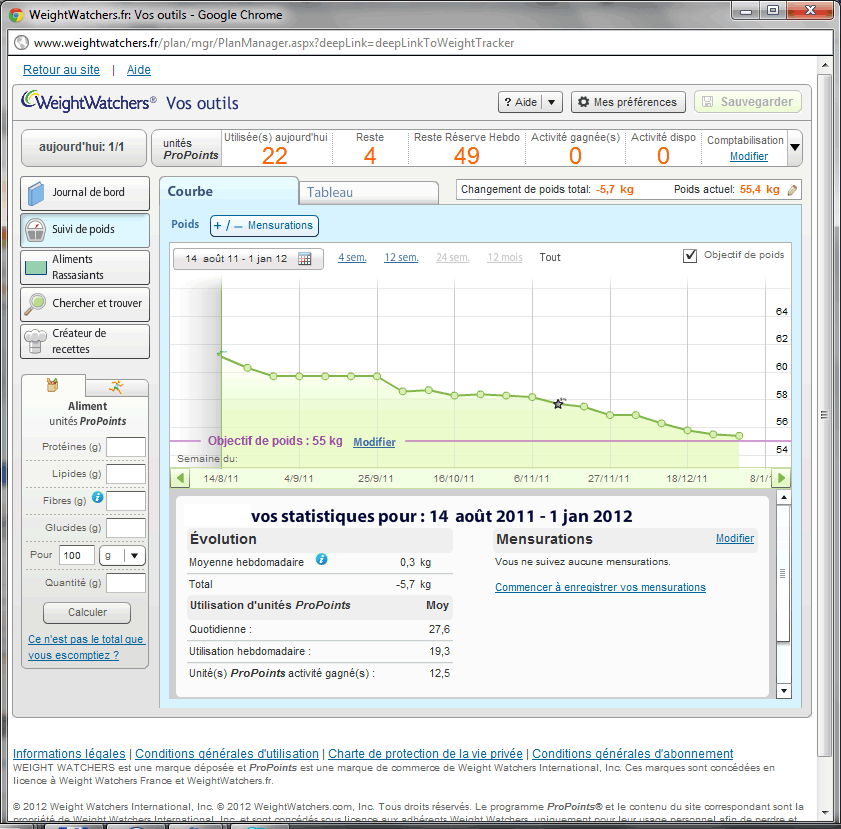Open Informations légales link

coord(69,753)
